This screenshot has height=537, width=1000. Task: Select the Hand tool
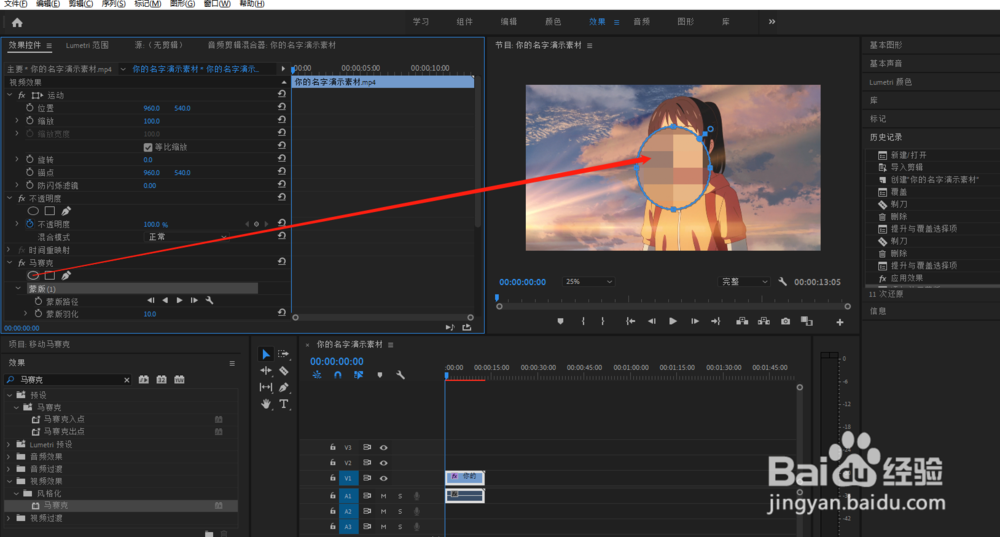266,404
